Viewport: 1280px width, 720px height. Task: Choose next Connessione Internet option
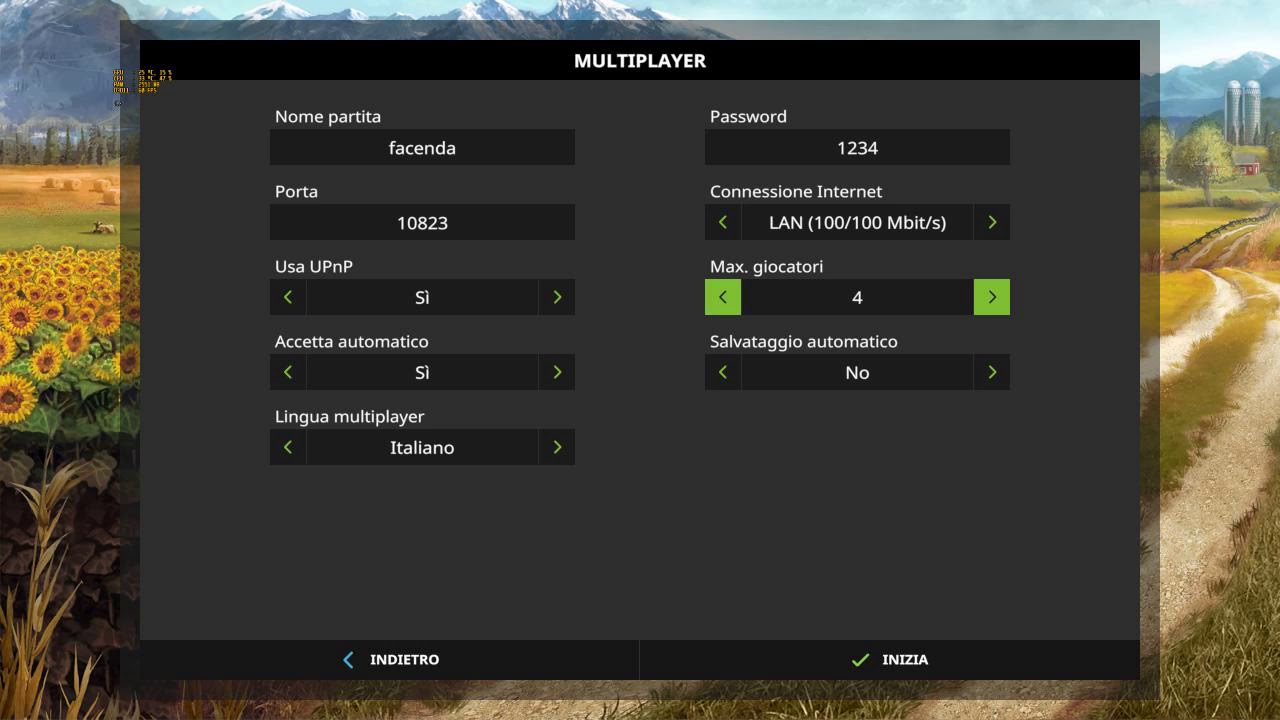point(992,222)
